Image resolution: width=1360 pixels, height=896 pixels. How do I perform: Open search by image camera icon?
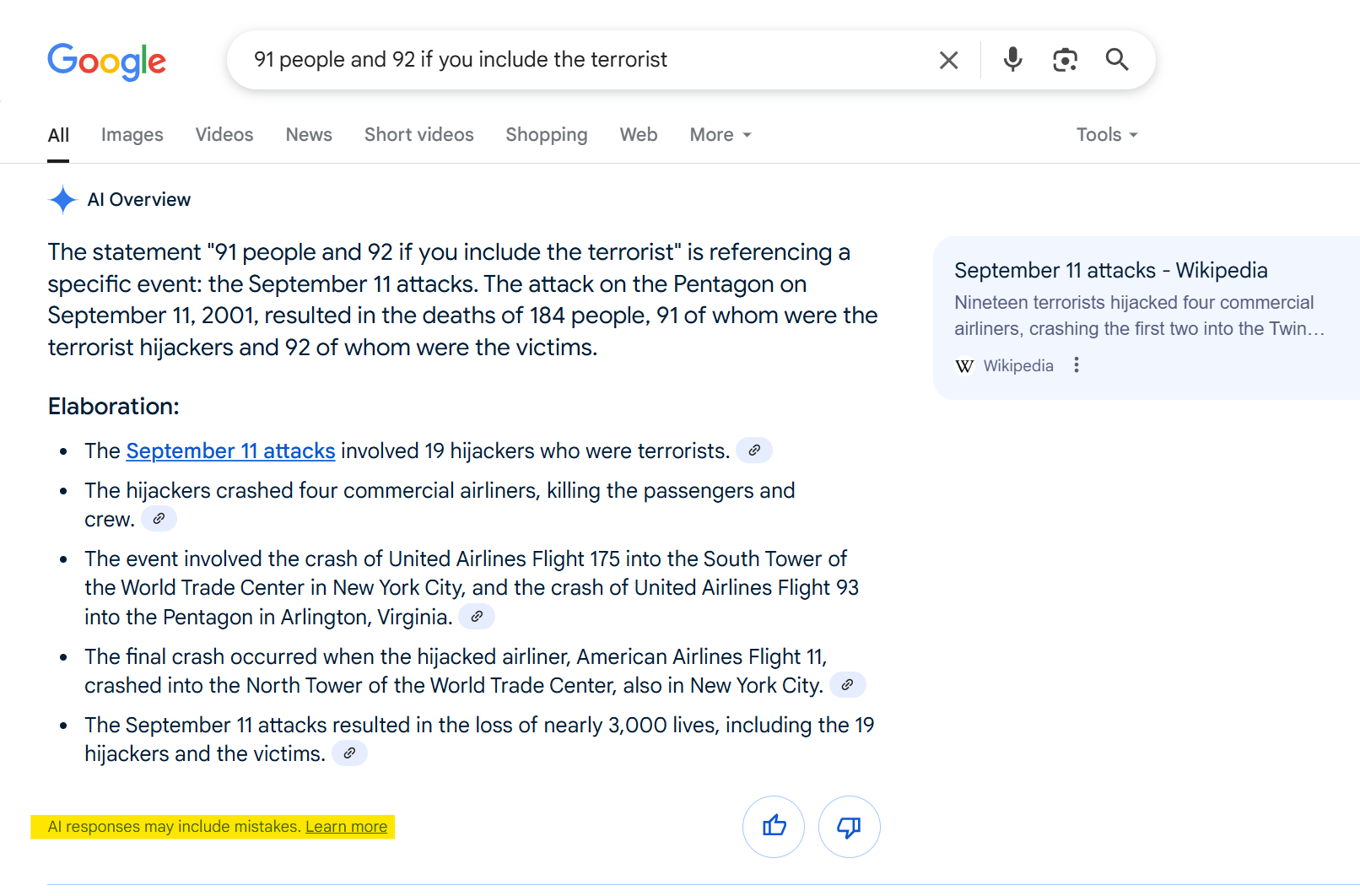tap(1066, 60)
